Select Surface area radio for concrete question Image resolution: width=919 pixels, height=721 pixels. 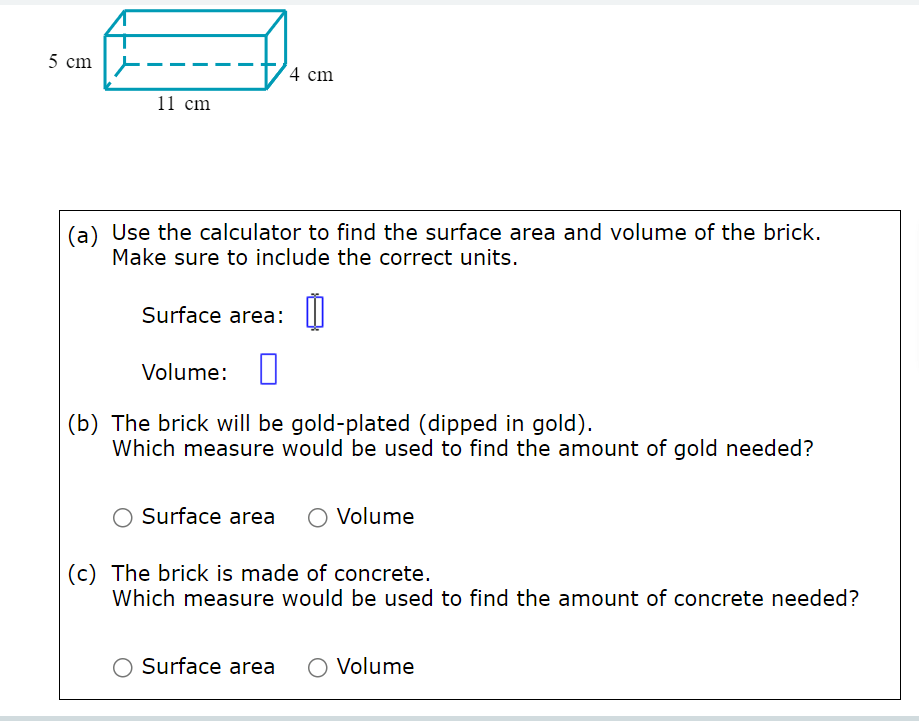122,668
